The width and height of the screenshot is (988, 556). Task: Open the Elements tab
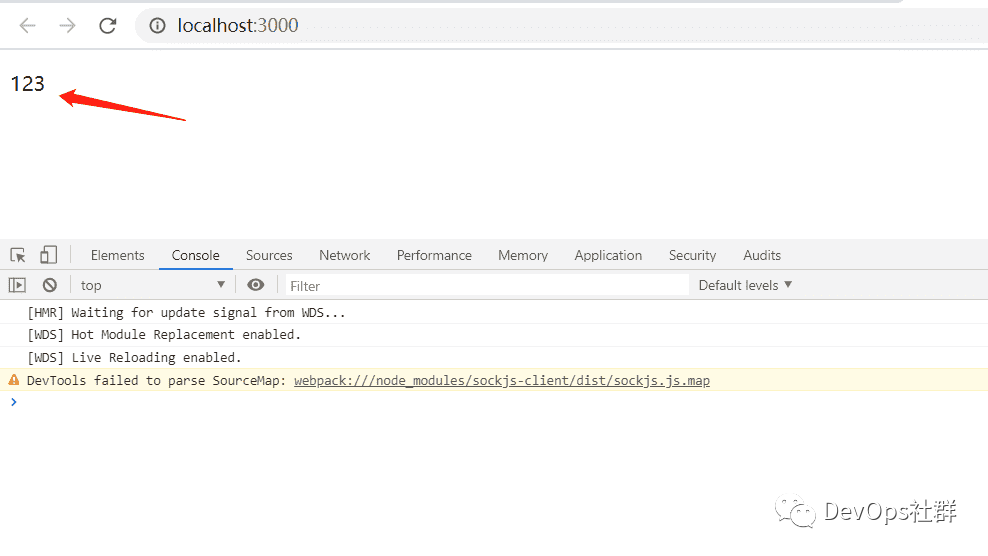117,255
